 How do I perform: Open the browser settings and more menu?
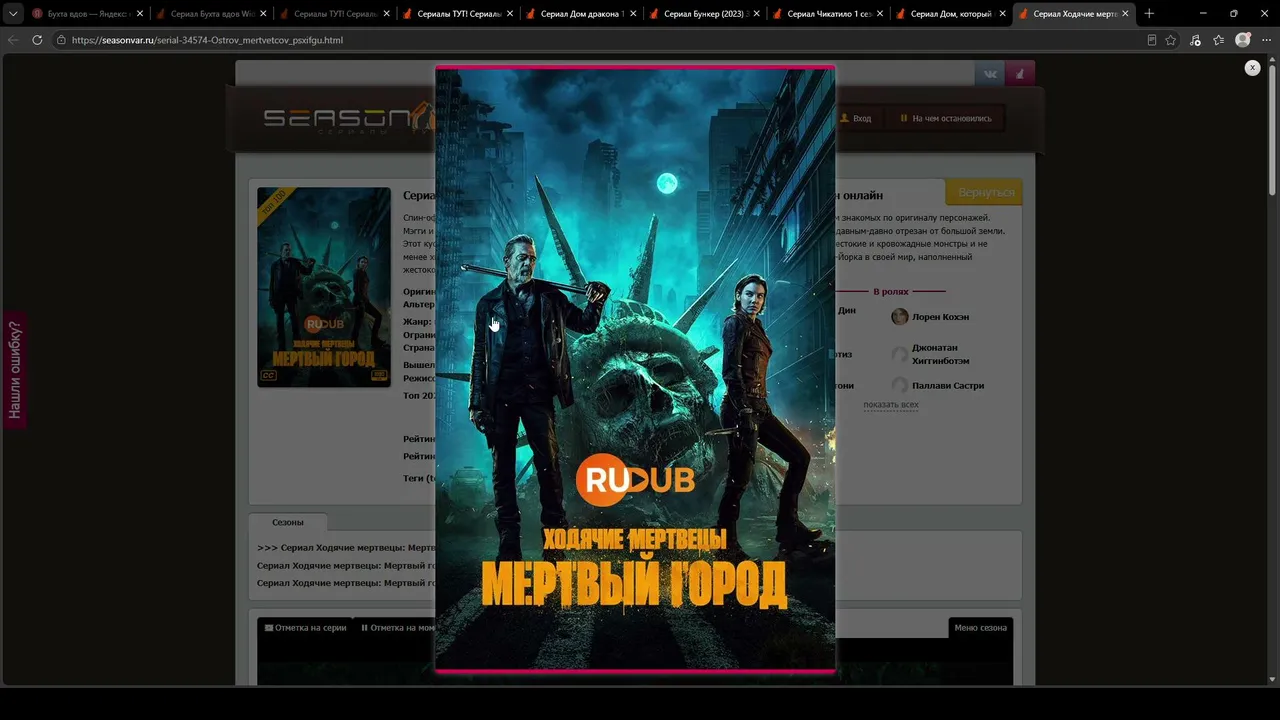[x=1266, y=40]
